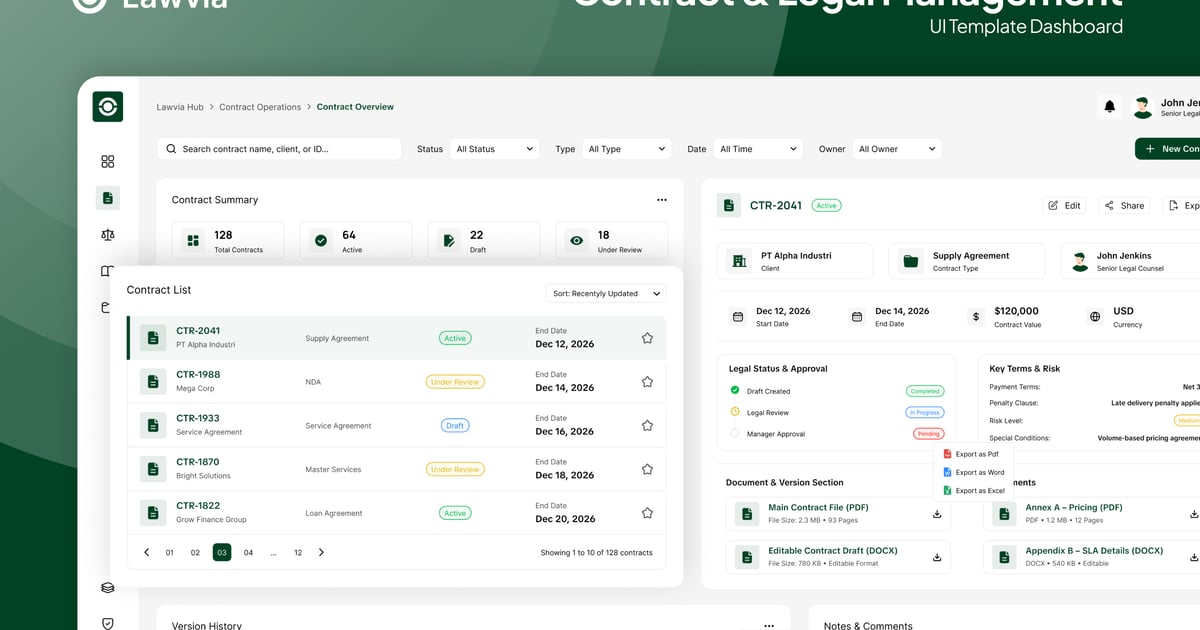Screen dimensions: 1200x630
Task: Open Version History three-dot menu
Action: click(x=768, y=625)
